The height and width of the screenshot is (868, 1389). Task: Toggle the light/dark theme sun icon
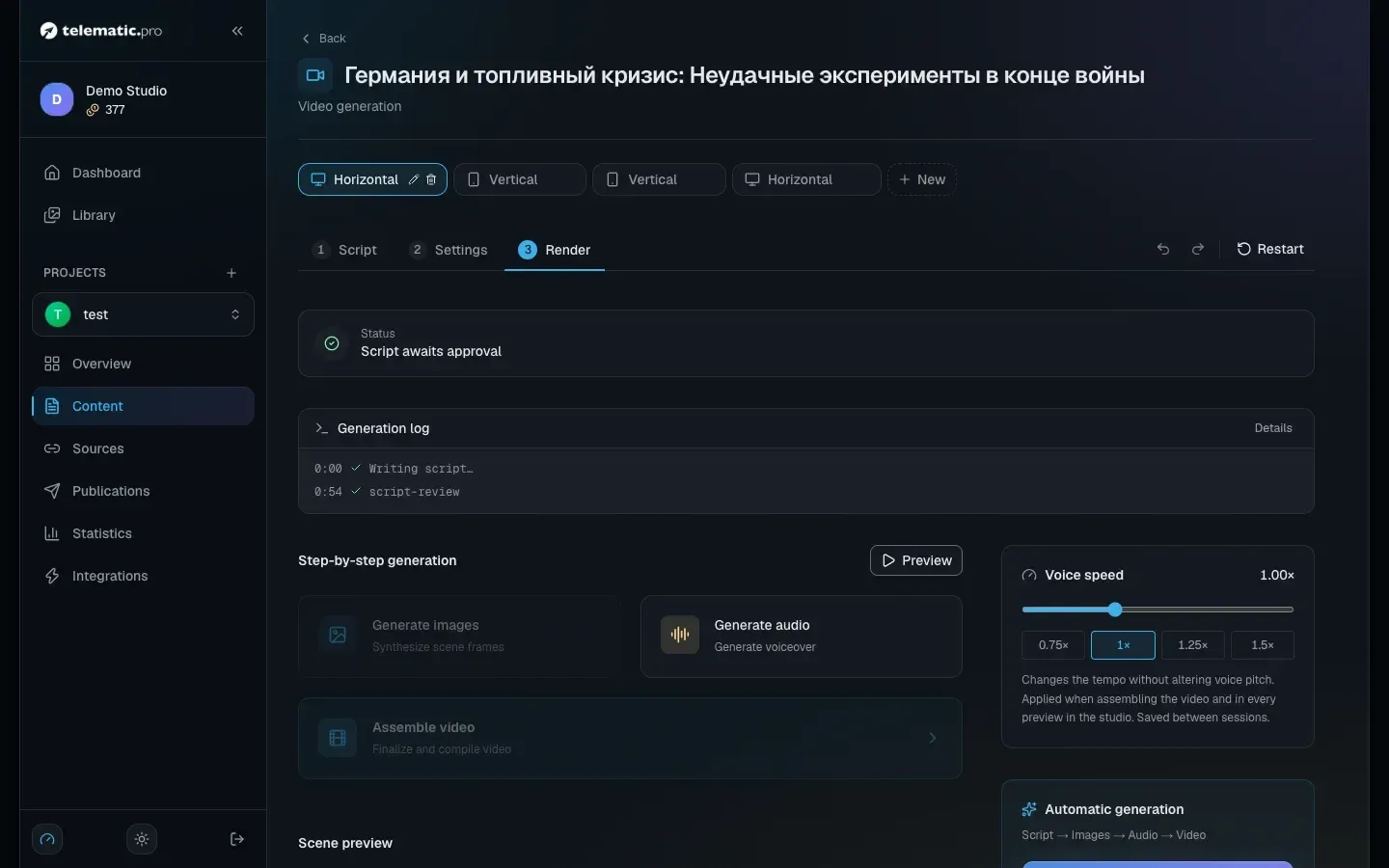[142, 839]
